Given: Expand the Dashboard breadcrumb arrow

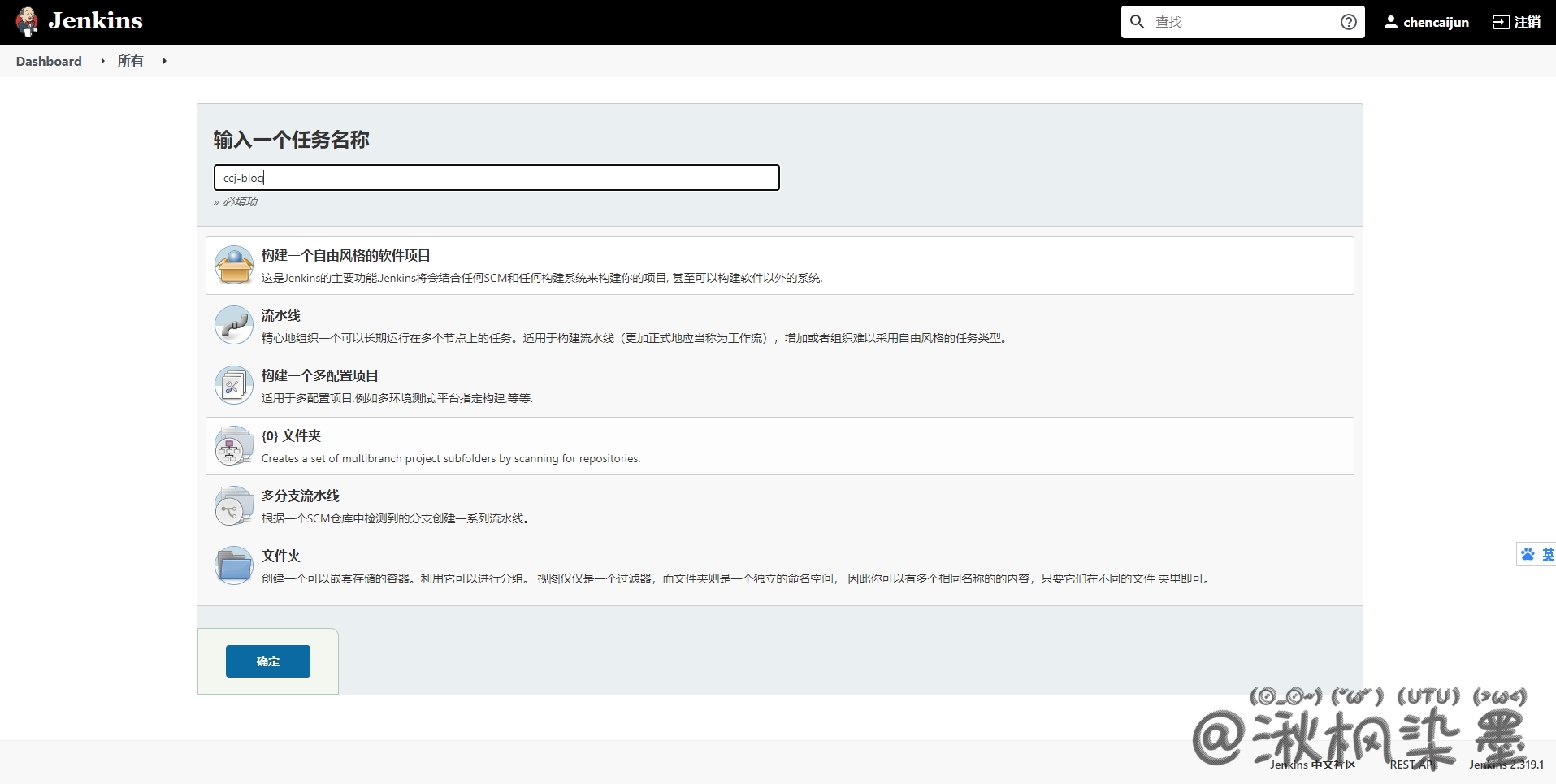Looking at the screenshot, I should pyautogui.click(x=102, y=61).
